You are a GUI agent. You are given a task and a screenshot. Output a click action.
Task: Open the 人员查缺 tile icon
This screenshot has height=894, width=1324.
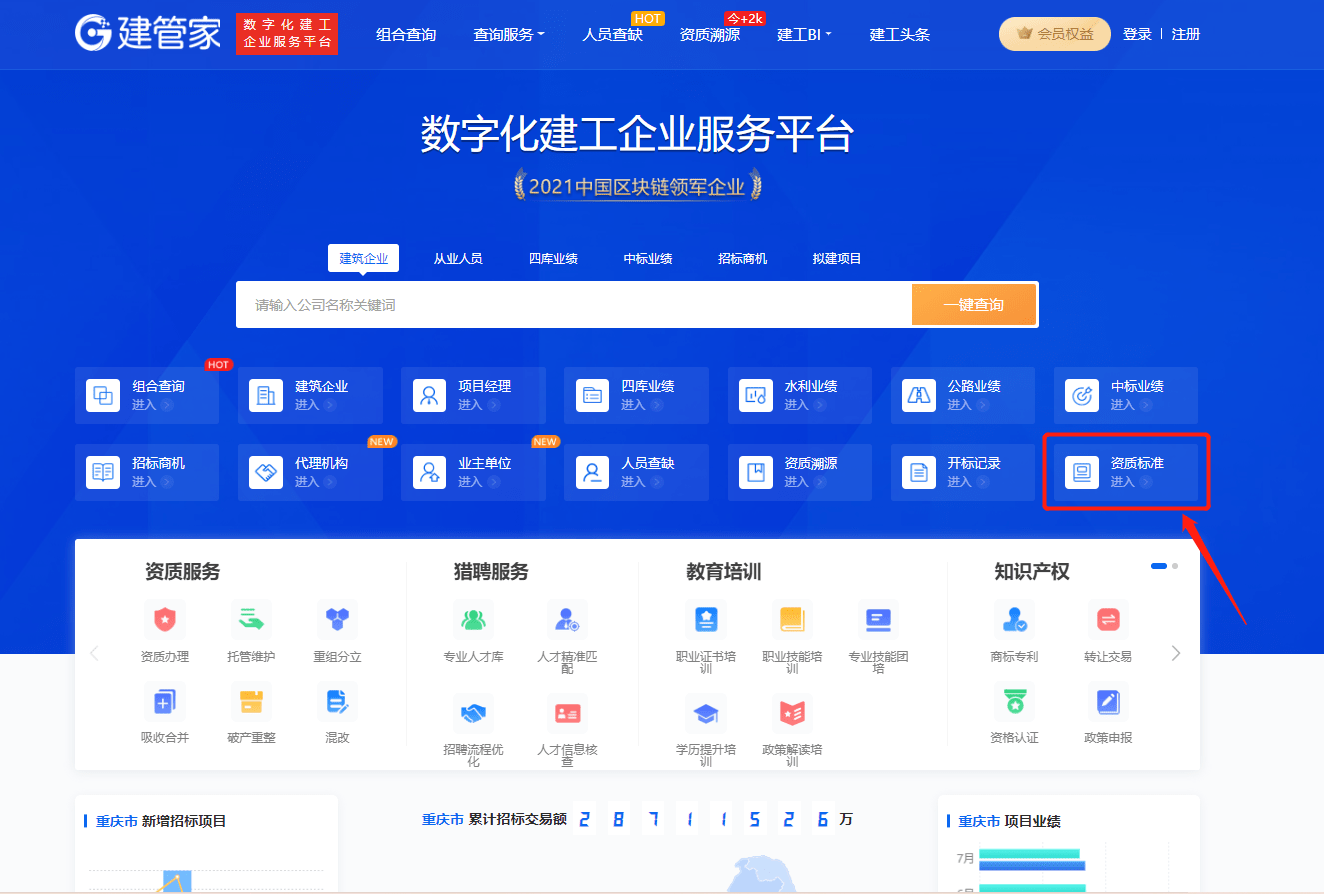[592, 472]
